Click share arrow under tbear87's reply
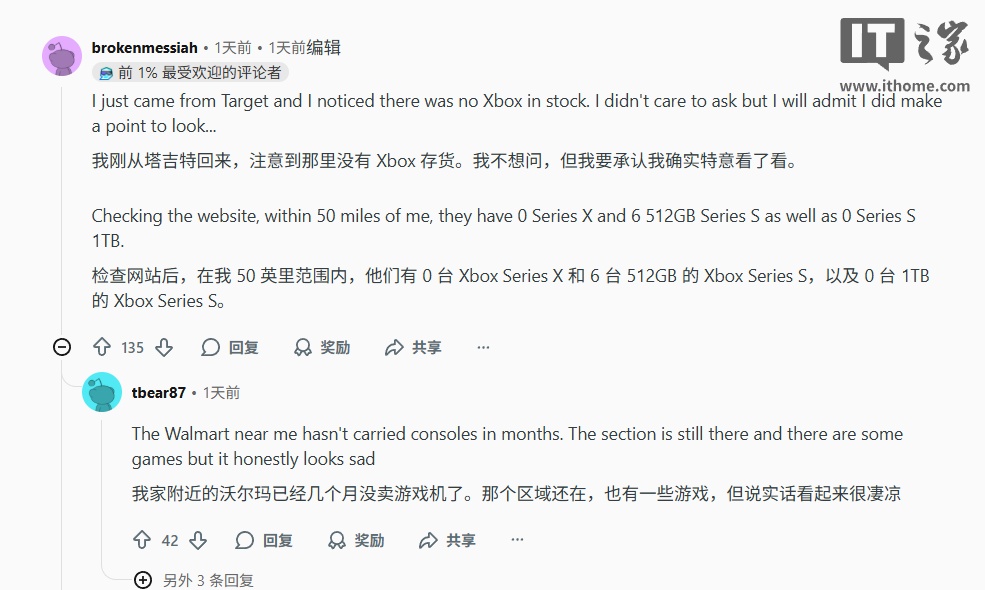985x590 pixels. [x=428, y=540]
